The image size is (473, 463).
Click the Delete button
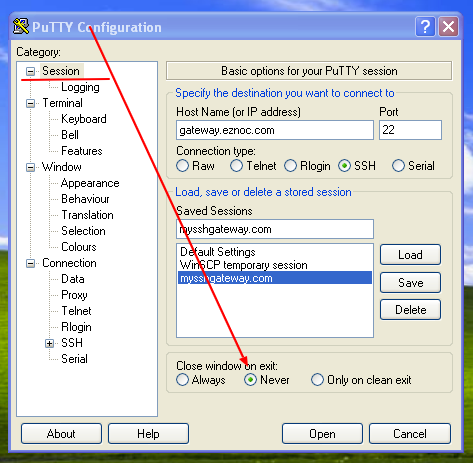tap(410, 310)
